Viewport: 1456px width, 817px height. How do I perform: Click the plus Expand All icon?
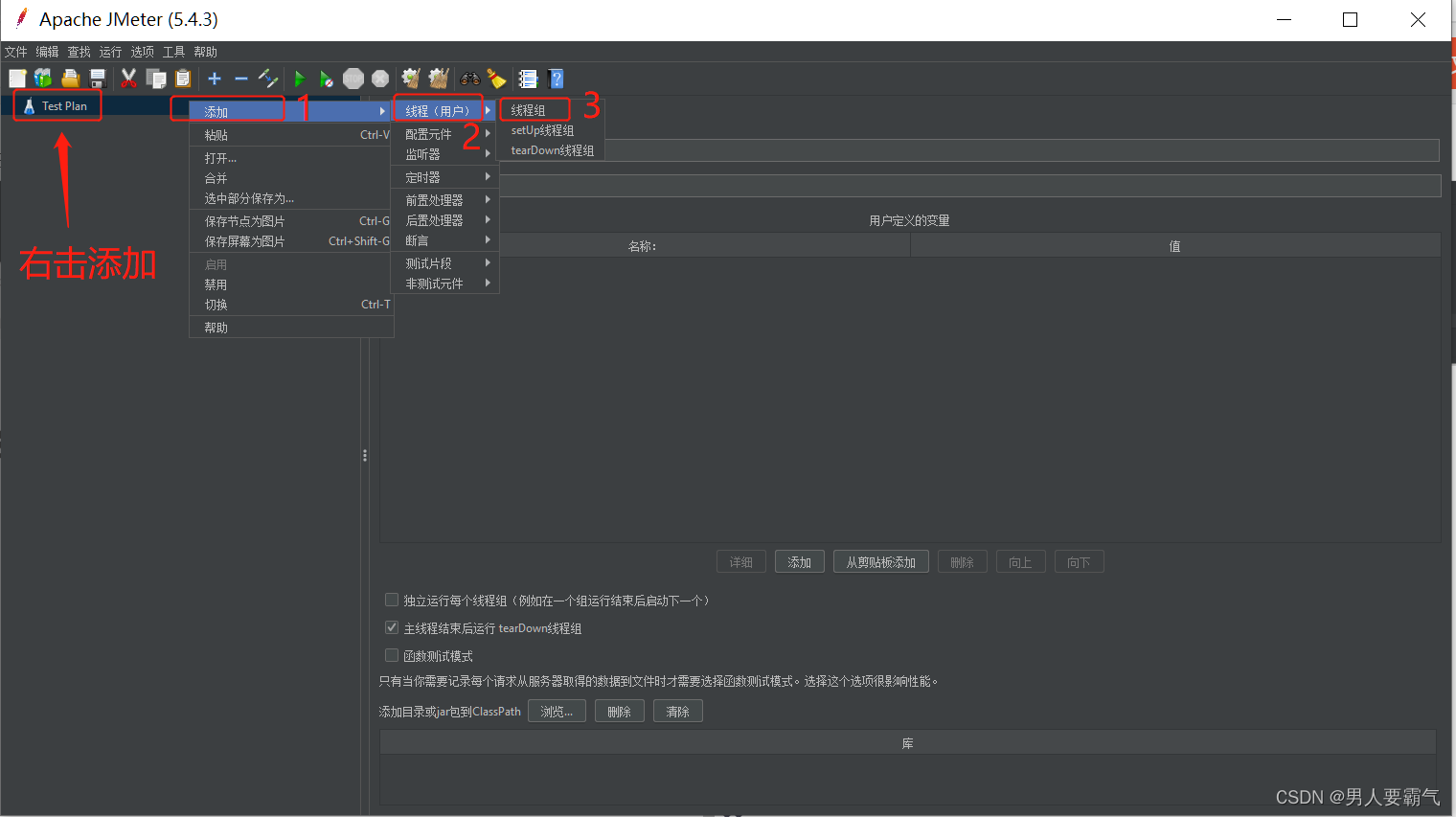(x=215, y=79)
